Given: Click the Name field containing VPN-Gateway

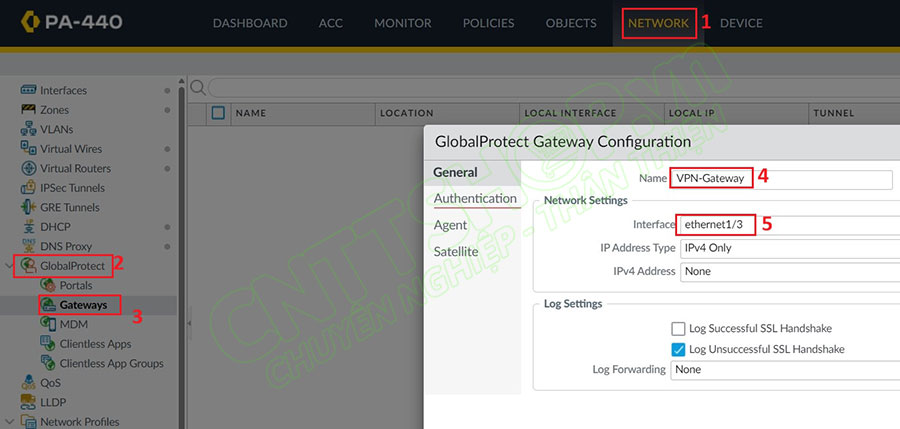Looking at the screenshot, I should pos(781,179).
